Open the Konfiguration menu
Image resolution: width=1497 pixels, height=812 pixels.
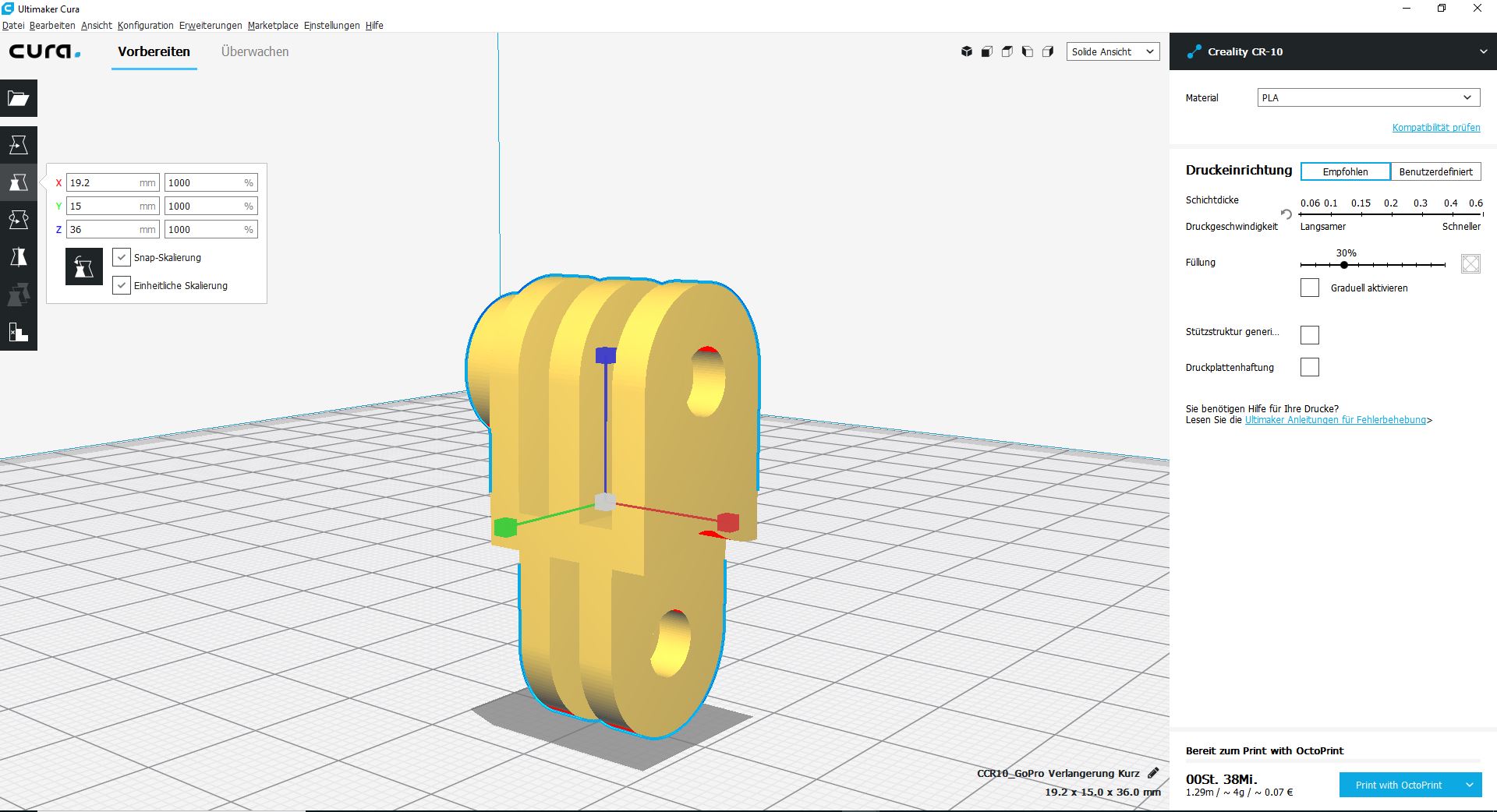[x=146, y=26]
